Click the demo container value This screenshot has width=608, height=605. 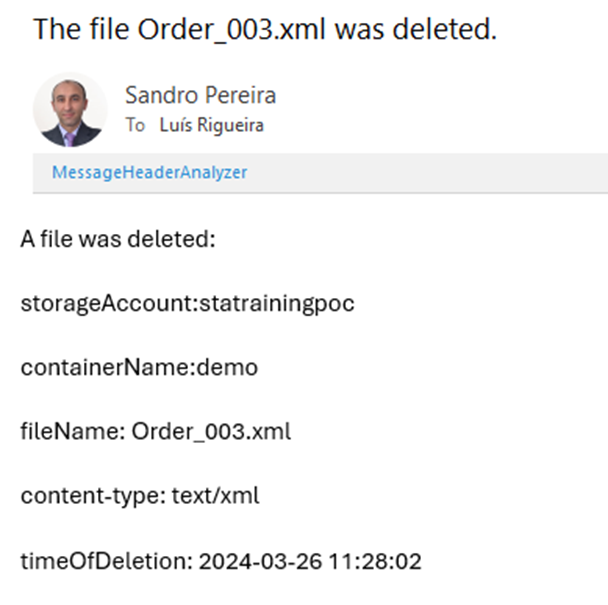[229, 368]
